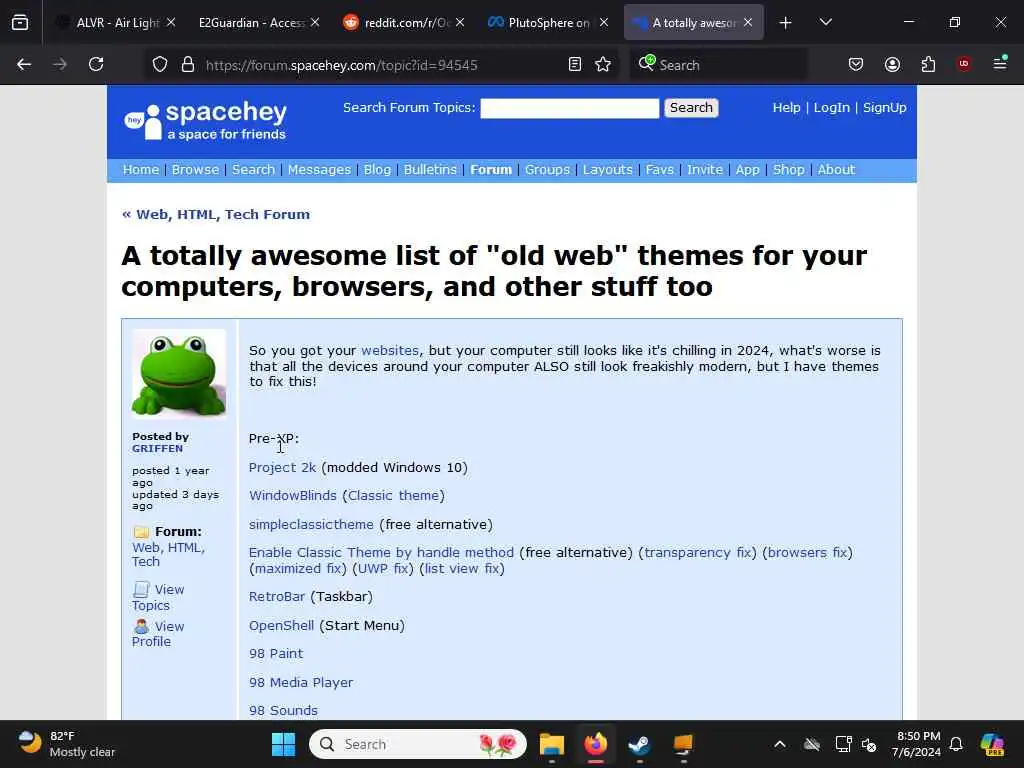
Task: Open the View Topics link
Action: click(158, 597)
